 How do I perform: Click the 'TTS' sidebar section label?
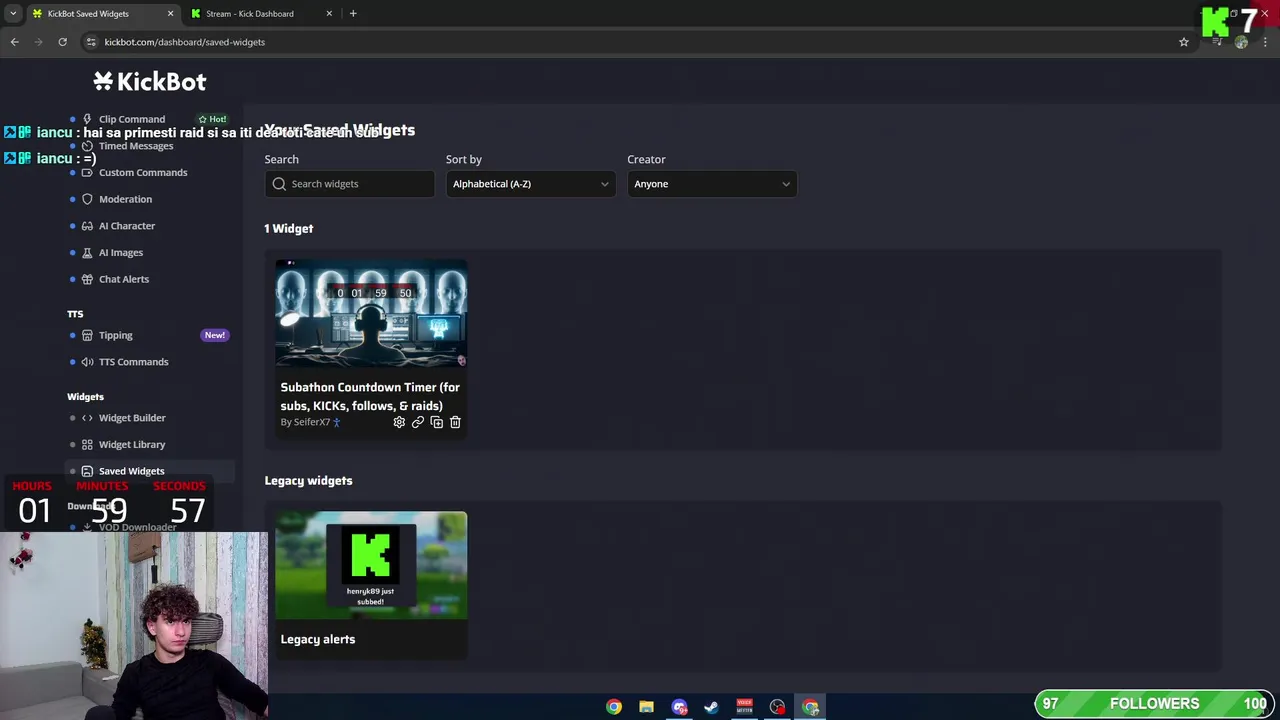click(75, 314)
